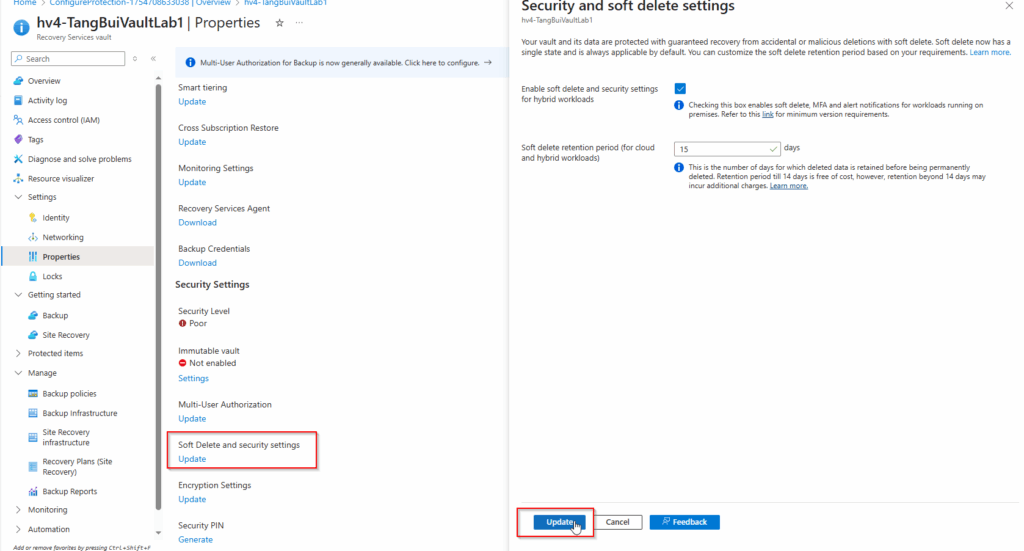Toggle Enable soft delete for hybrid workloads checkbox
This screenshot has width=1024, height=551.
click(680, 89)
